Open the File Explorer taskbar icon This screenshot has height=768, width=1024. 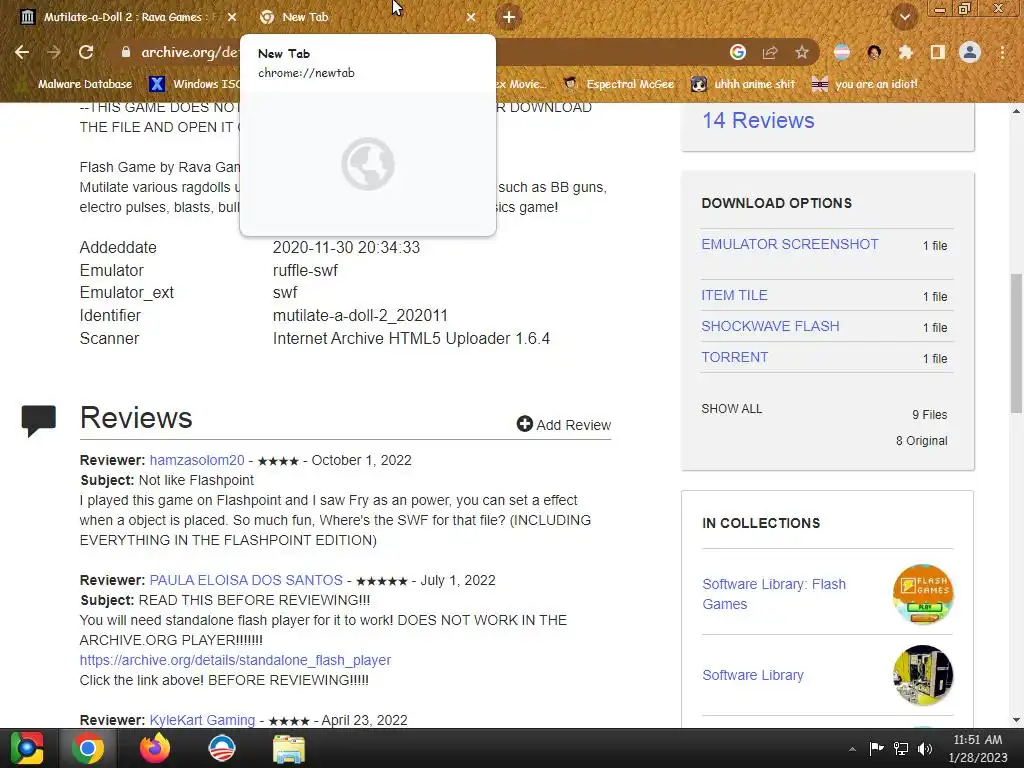(289, 748)
